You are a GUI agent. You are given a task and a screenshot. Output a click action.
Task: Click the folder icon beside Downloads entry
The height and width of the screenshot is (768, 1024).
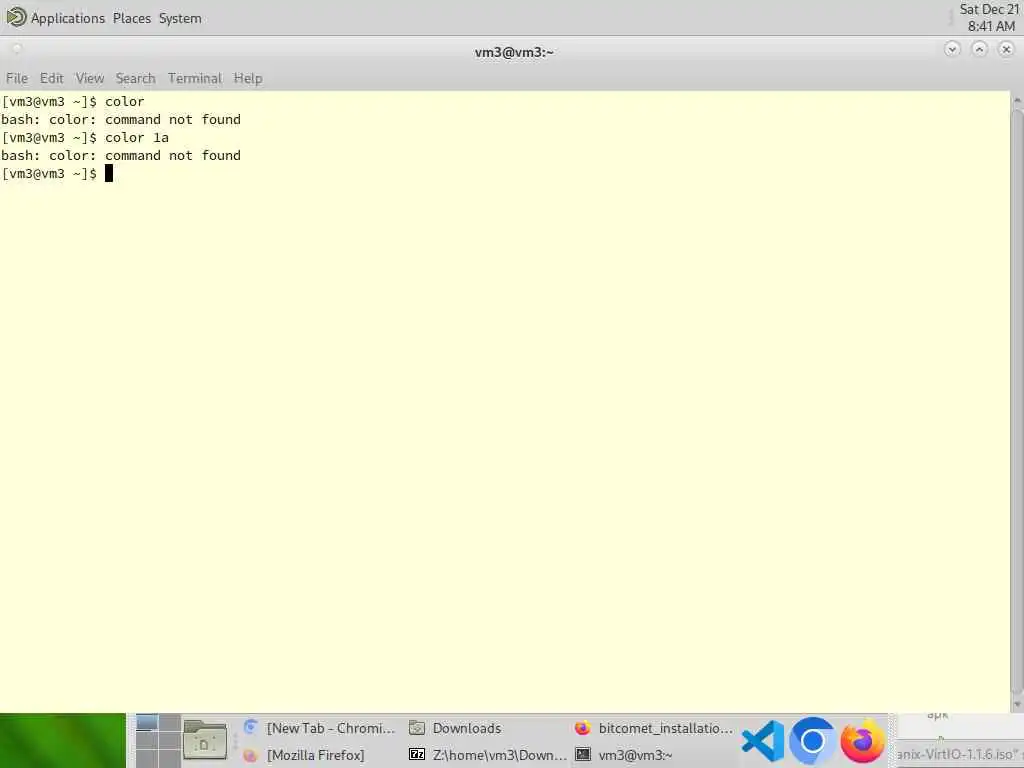tap(417, 728)
